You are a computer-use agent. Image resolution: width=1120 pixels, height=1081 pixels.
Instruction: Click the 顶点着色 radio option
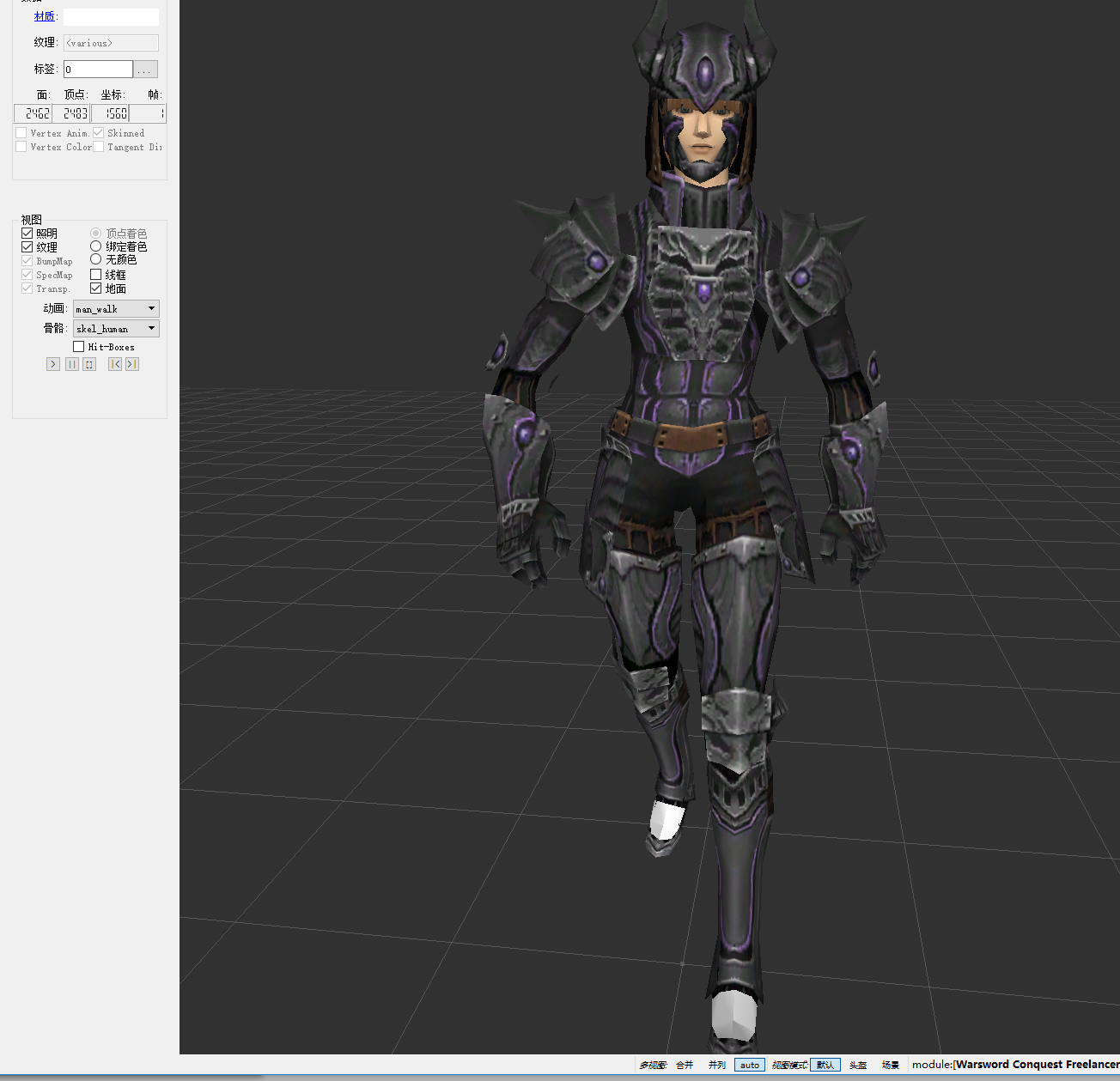(x=95, y=234)
